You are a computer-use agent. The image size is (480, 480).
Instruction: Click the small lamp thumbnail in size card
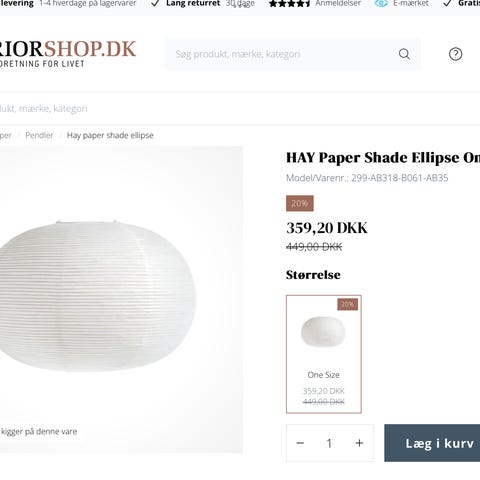[x=323, y=332]
